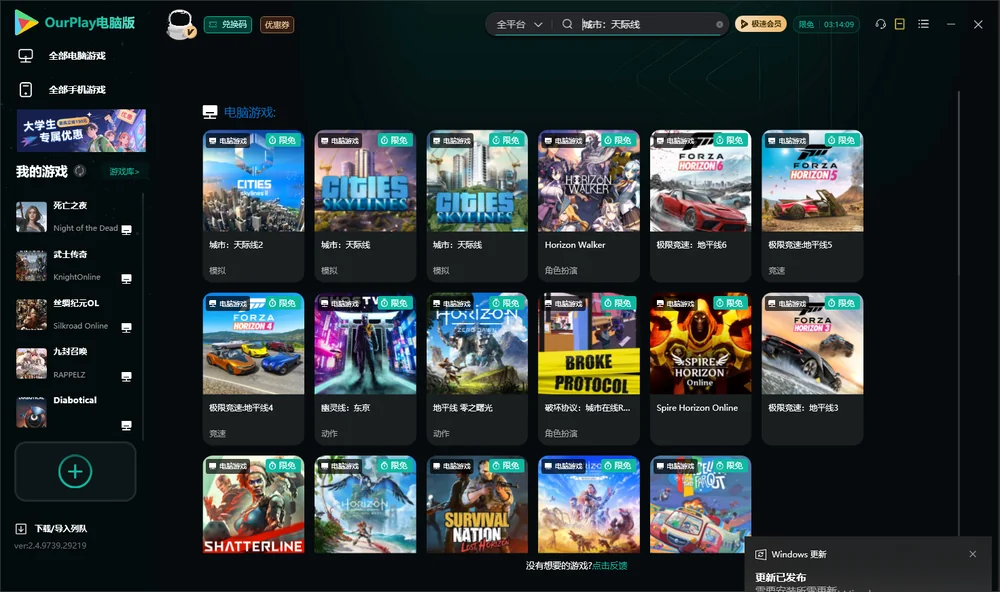Select Diabotical in my games
The image size is (1000, 592).
coord(75,412)
